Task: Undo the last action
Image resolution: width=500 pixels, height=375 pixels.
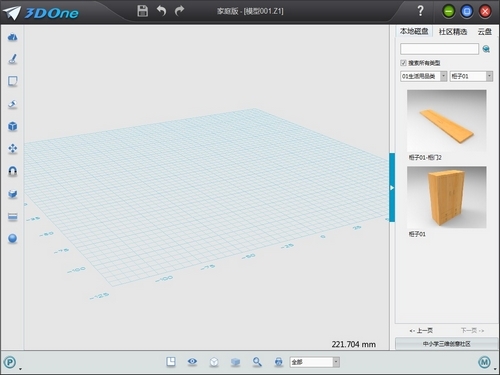Action: coord(161,11)
